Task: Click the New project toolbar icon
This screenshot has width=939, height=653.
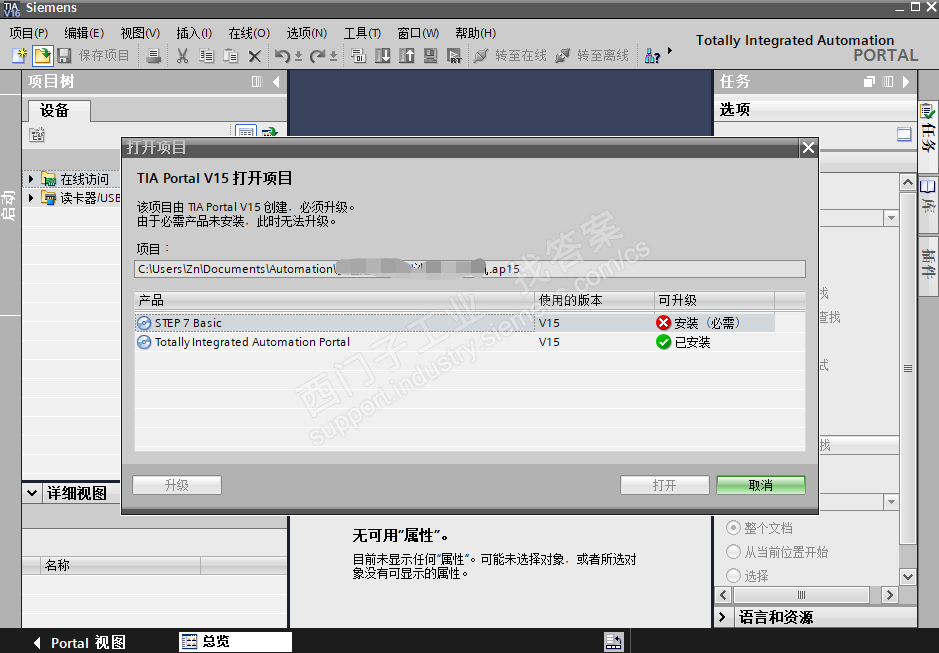Action: coord(20,56)
